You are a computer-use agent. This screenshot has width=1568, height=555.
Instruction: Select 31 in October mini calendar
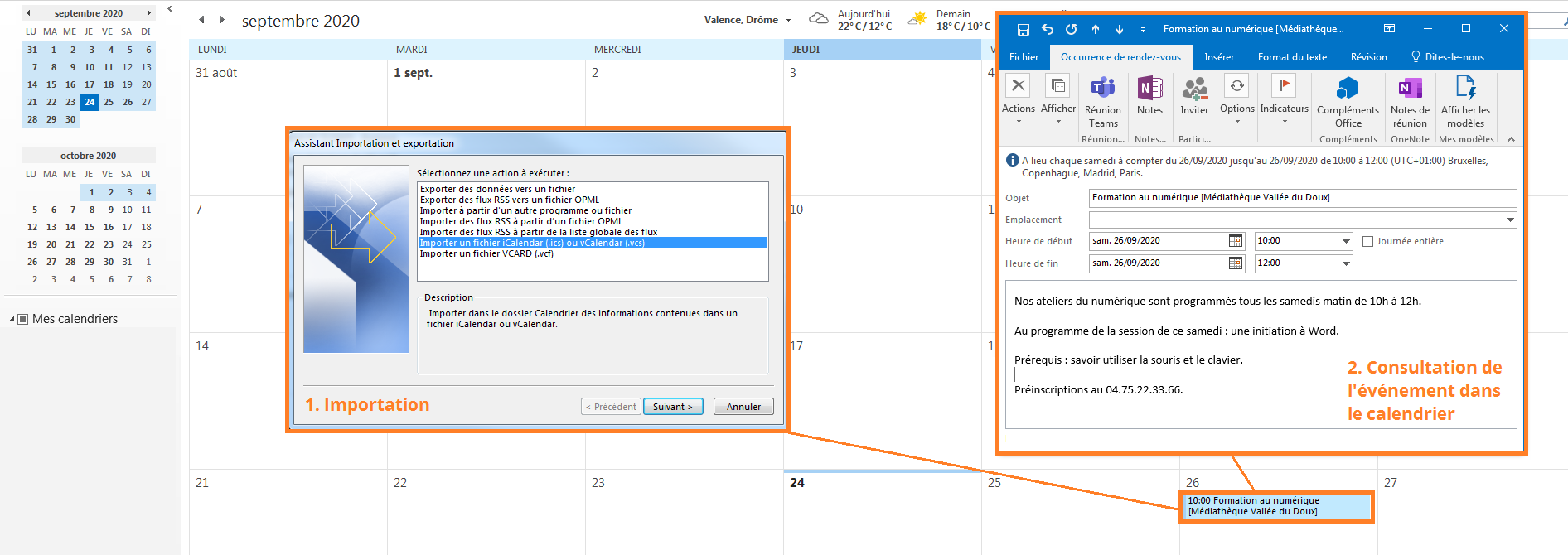tap(127, 262)
